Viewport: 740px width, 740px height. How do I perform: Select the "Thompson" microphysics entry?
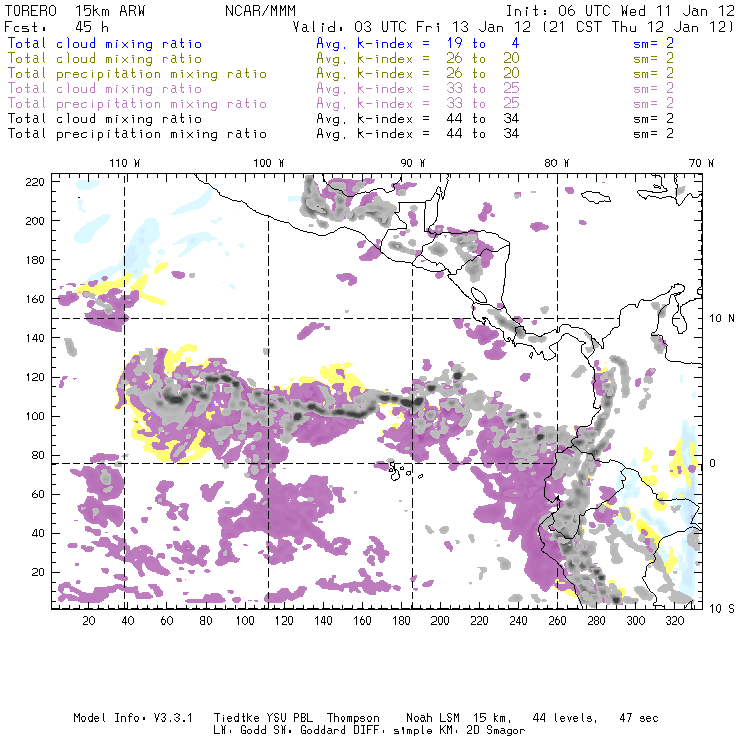[x=353, y=718]
